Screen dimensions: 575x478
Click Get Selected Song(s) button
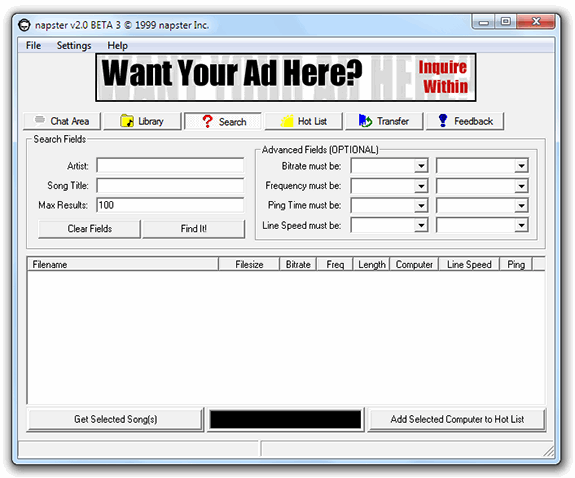click(116, 419)
